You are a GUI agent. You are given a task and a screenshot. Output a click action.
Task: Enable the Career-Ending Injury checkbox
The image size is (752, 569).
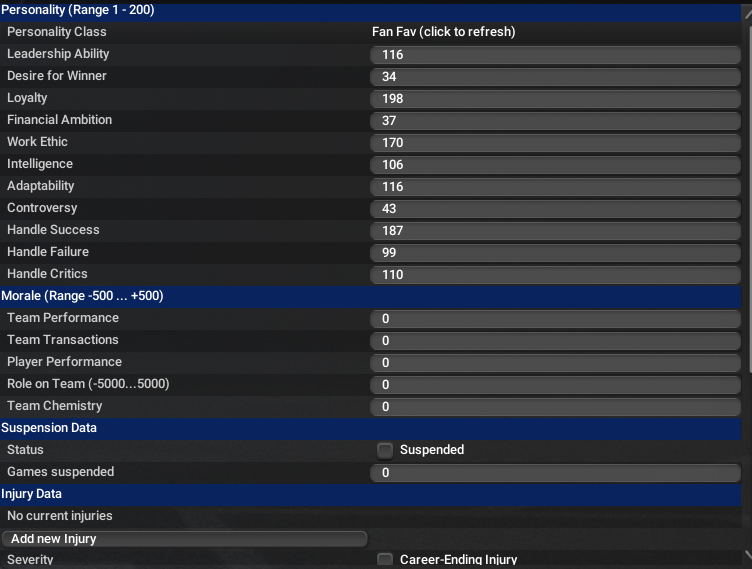[385, 560]
